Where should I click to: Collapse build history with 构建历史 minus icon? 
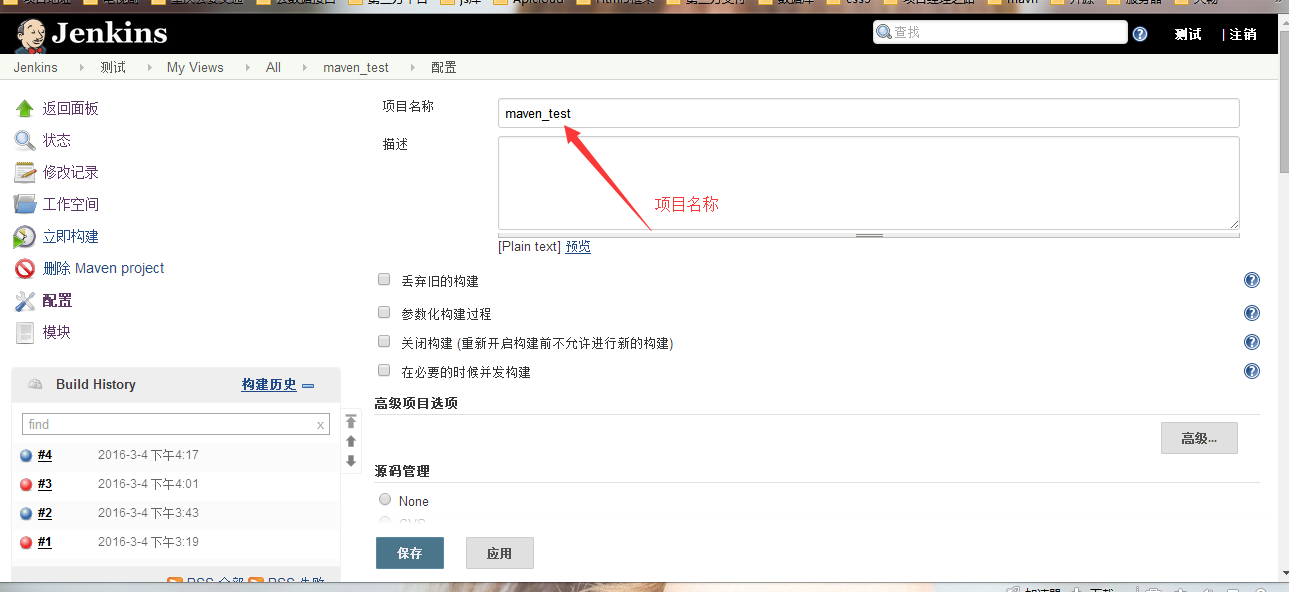(308, 385)
